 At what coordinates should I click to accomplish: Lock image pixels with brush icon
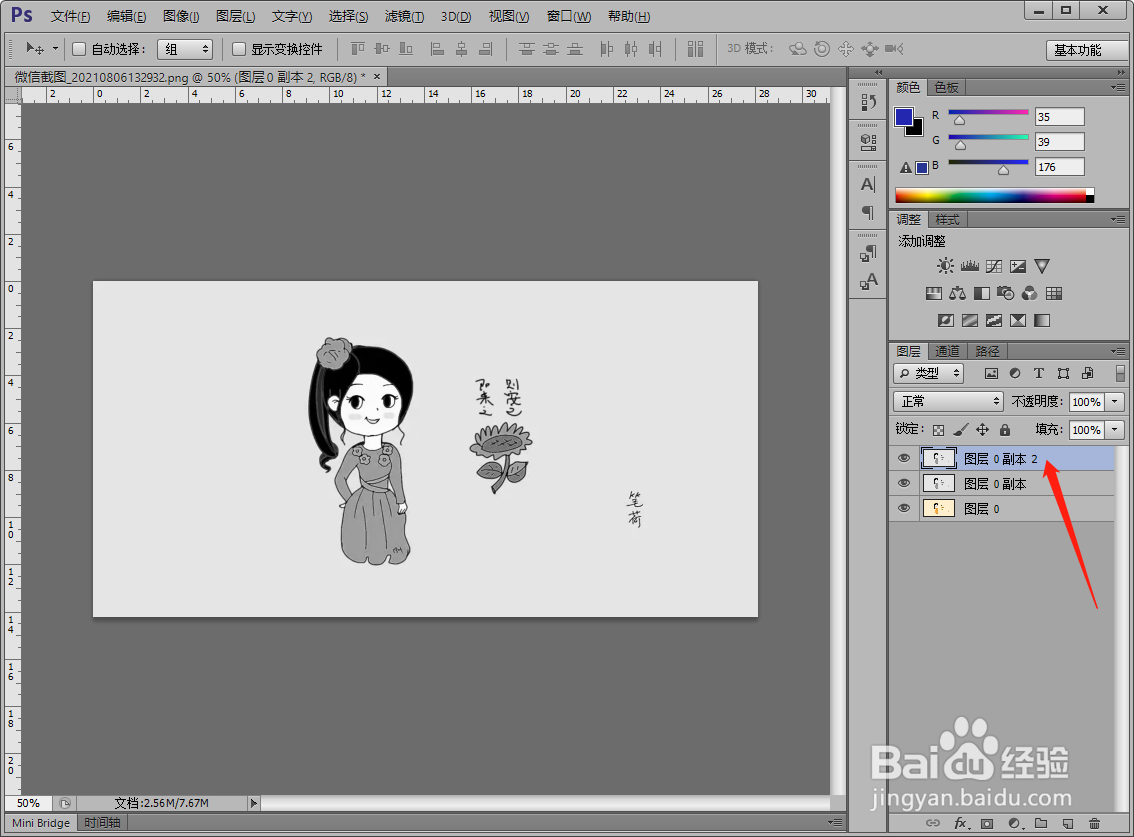pyautogui.click(x=960, y=430)
